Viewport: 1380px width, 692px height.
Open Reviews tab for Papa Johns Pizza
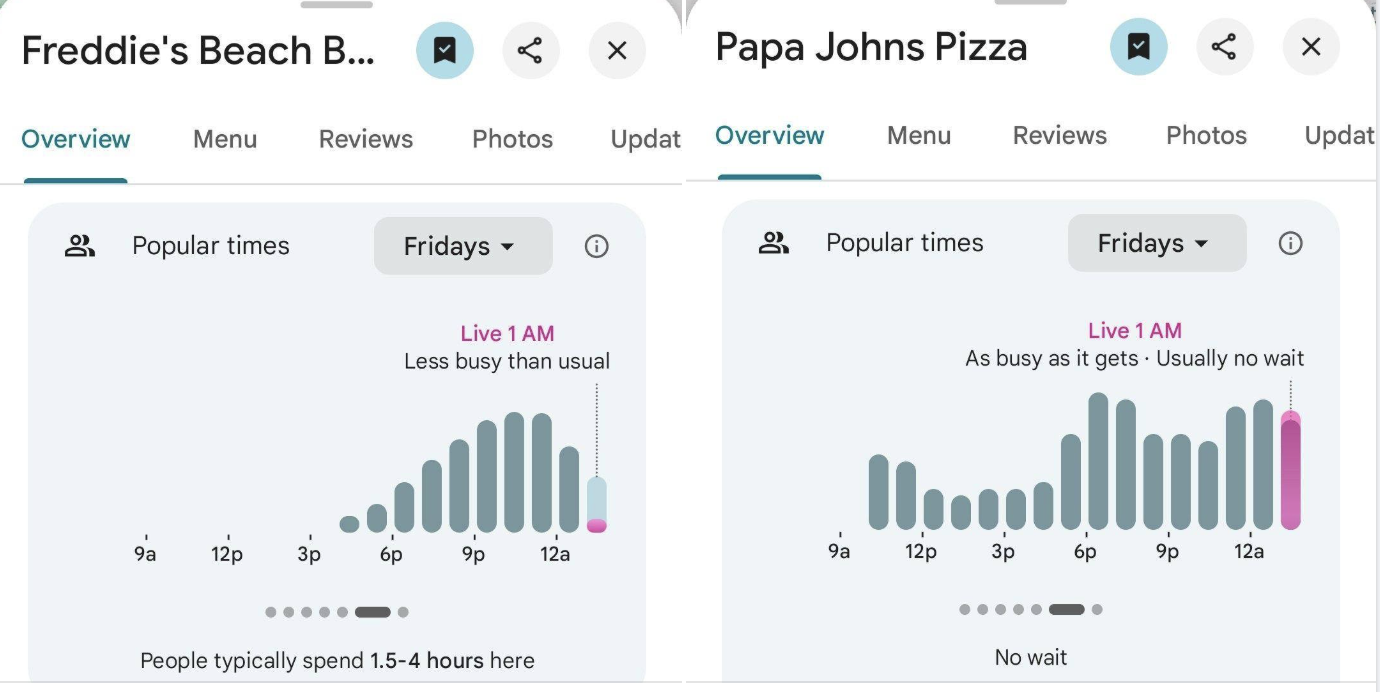pyautogui.click(x=1059, y=135)
